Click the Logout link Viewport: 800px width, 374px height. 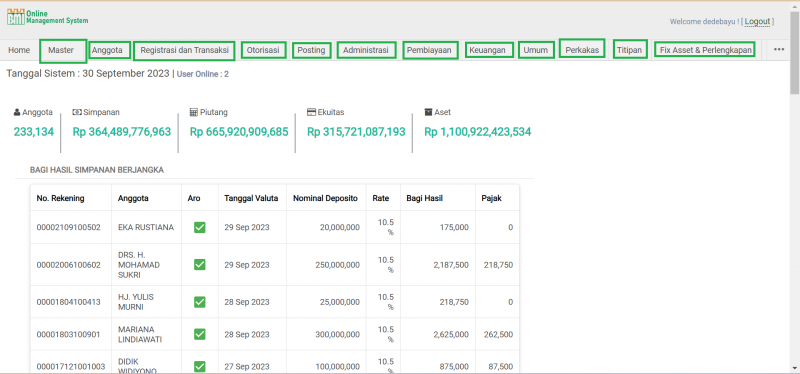click(757, 21)
